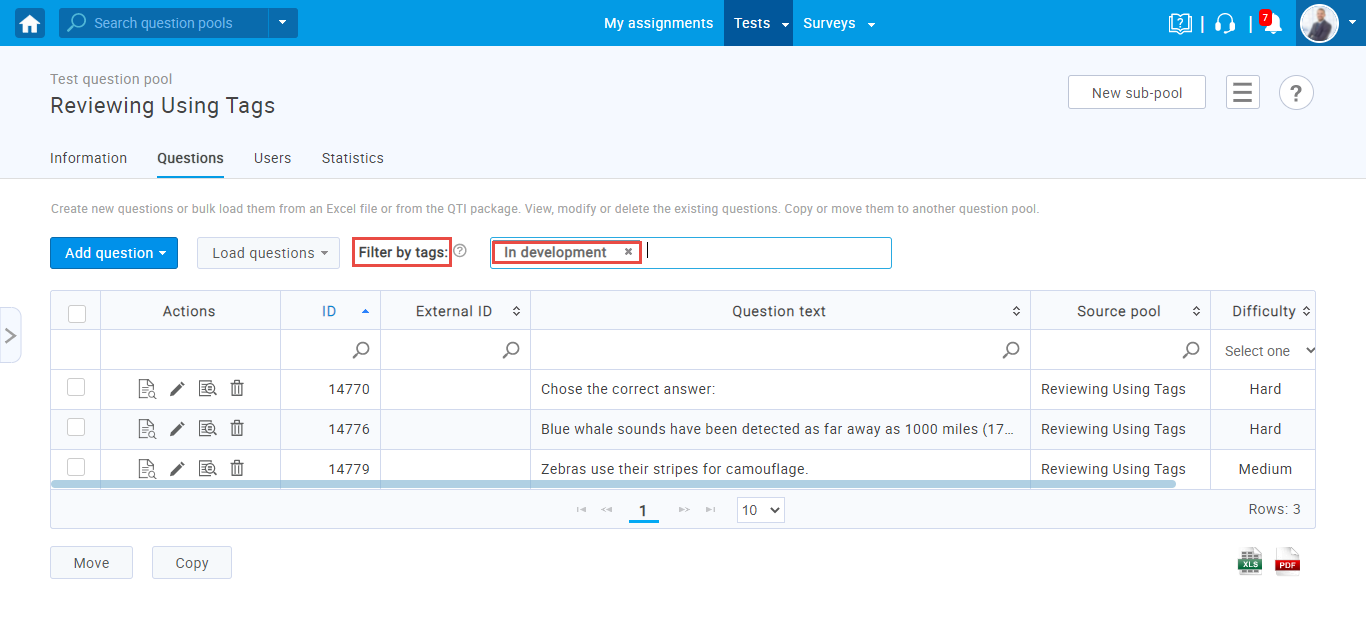
Task: Click the Home icon in top bar
Action: [x=30, y=23]
